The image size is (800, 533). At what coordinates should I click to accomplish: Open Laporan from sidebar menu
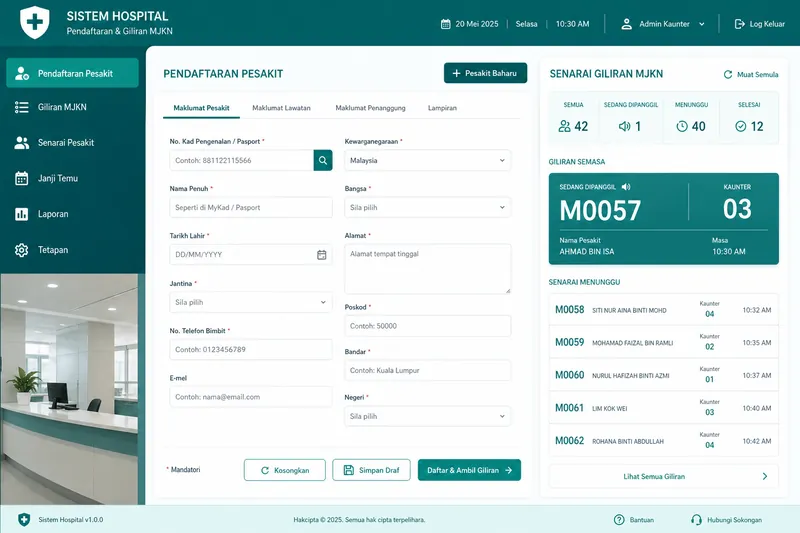pyautogui.click(x=72, y=214)
